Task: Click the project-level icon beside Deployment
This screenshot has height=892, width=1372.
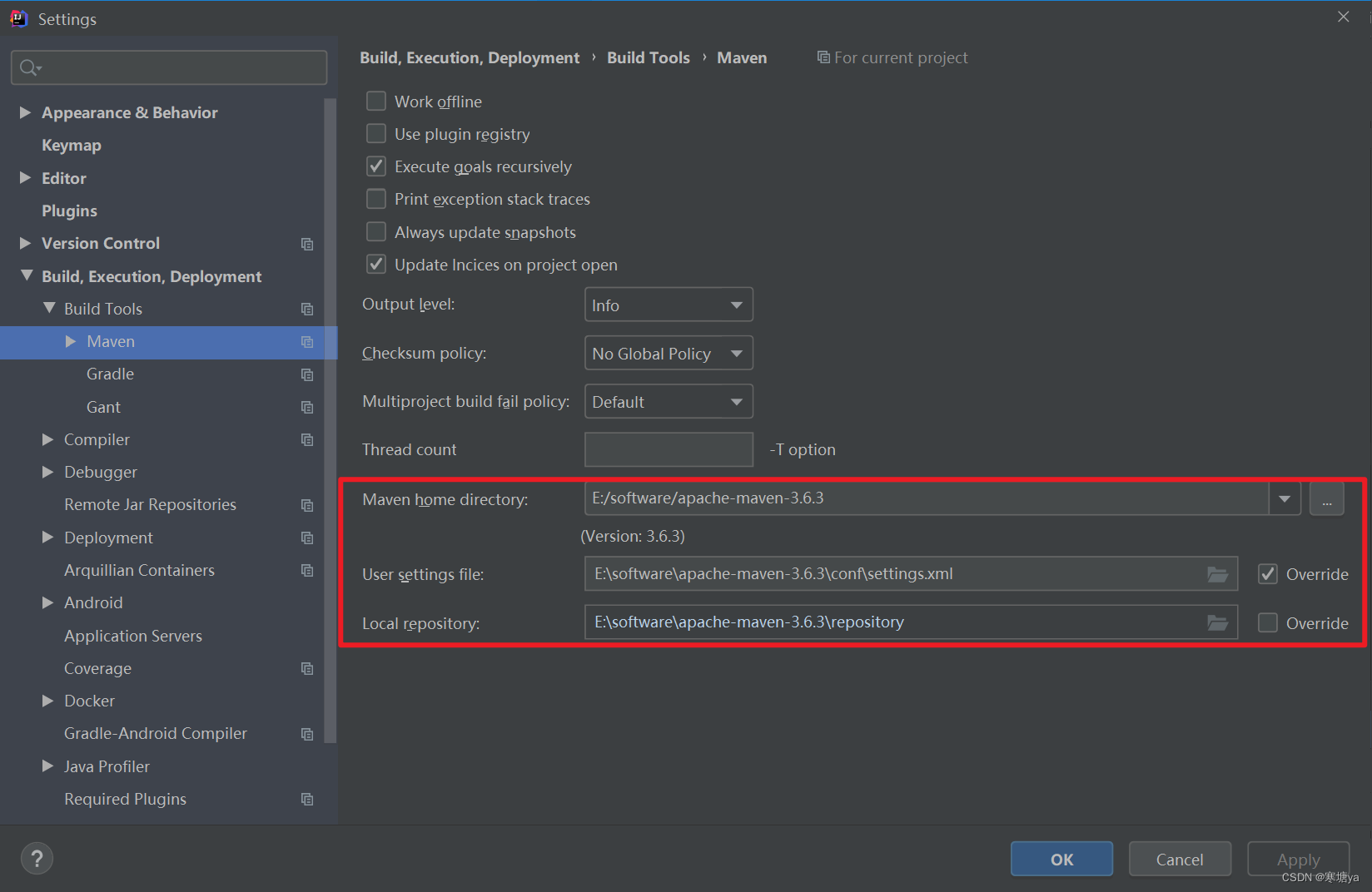Action: coord(307,538)
